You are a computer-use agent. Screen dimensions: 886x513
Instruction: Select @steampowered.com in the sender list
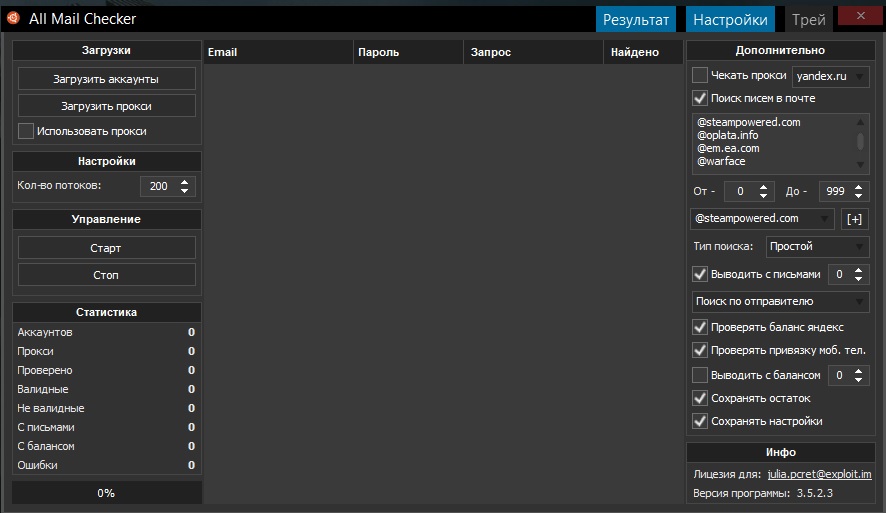(749, 122)
